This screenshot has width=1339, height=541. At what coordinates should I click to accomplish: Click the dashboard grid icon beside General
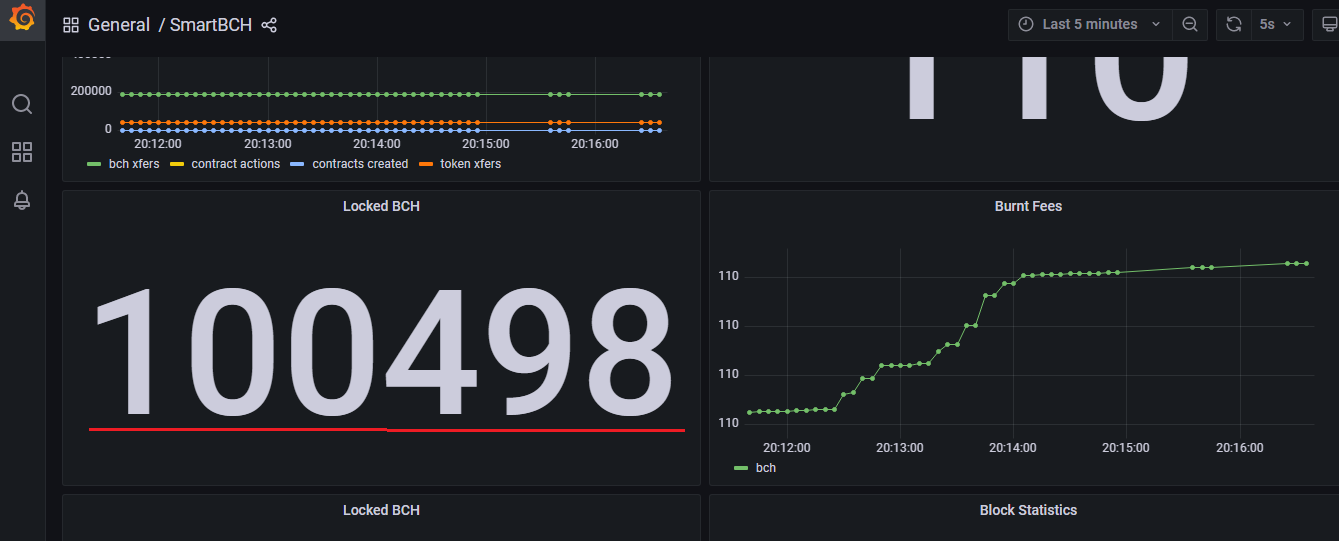[x=71, y=25]
